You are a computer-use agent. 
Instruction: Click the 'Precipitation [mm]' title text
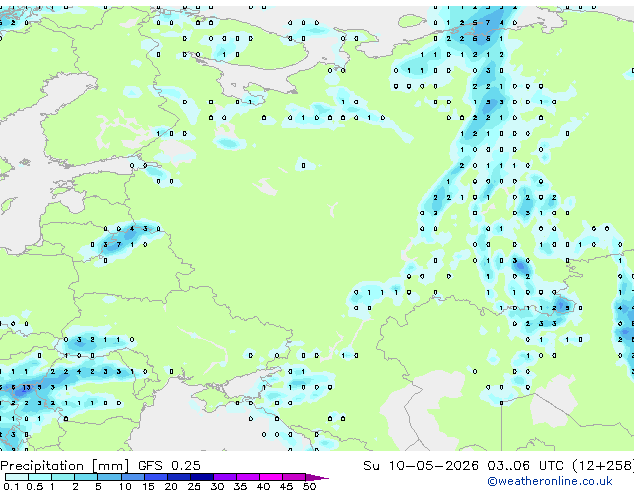65,466
